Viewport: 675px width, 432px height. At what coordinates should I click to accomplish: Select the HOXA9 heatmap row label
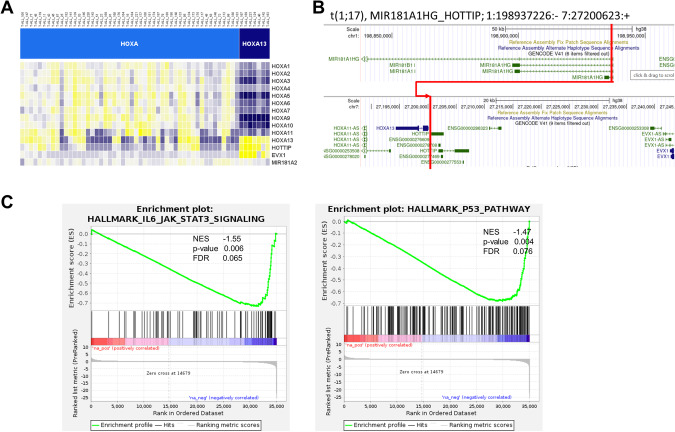pyautogui.click(x=281, y=118)
